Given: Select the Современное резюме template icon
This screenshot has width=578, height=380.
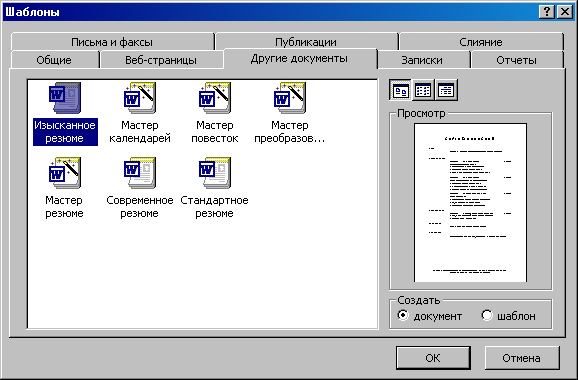Looking at the screenshot, I should [x=140, y=173].
